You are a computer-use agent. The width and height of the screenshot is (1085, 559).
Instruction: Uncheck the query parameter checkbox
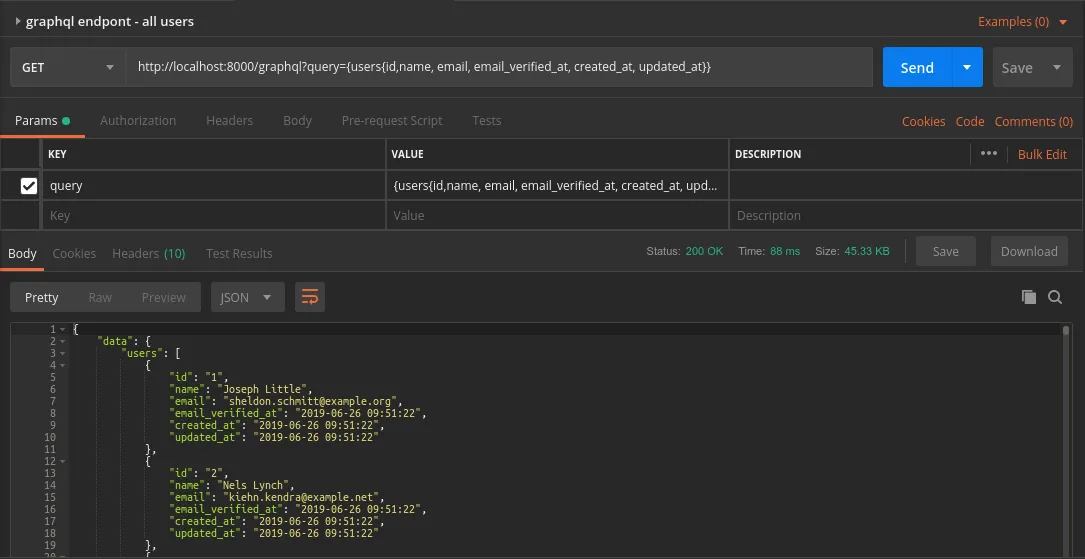[29, 185]
